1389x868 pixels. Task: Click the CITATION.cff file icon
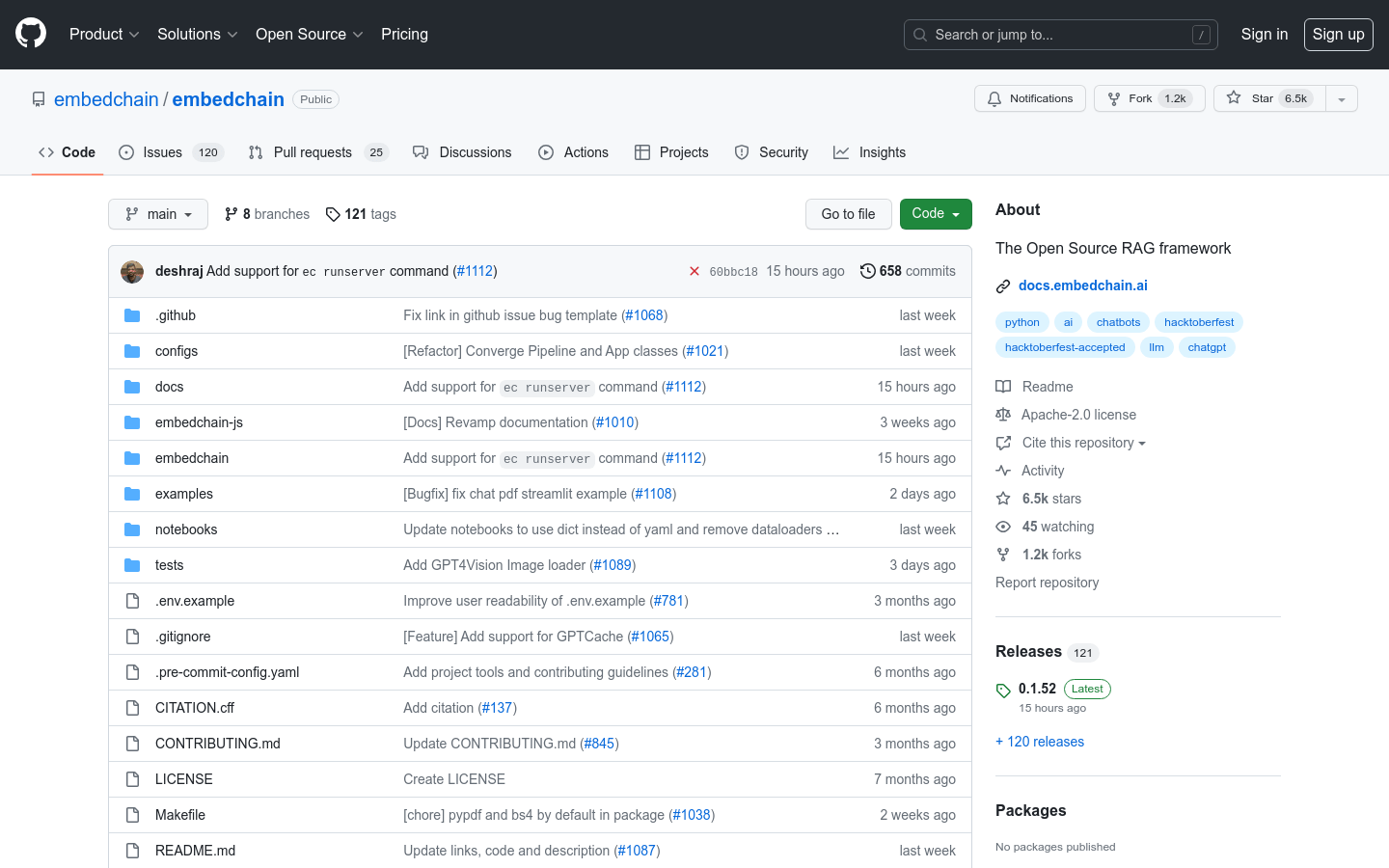(x=132, y=708)
